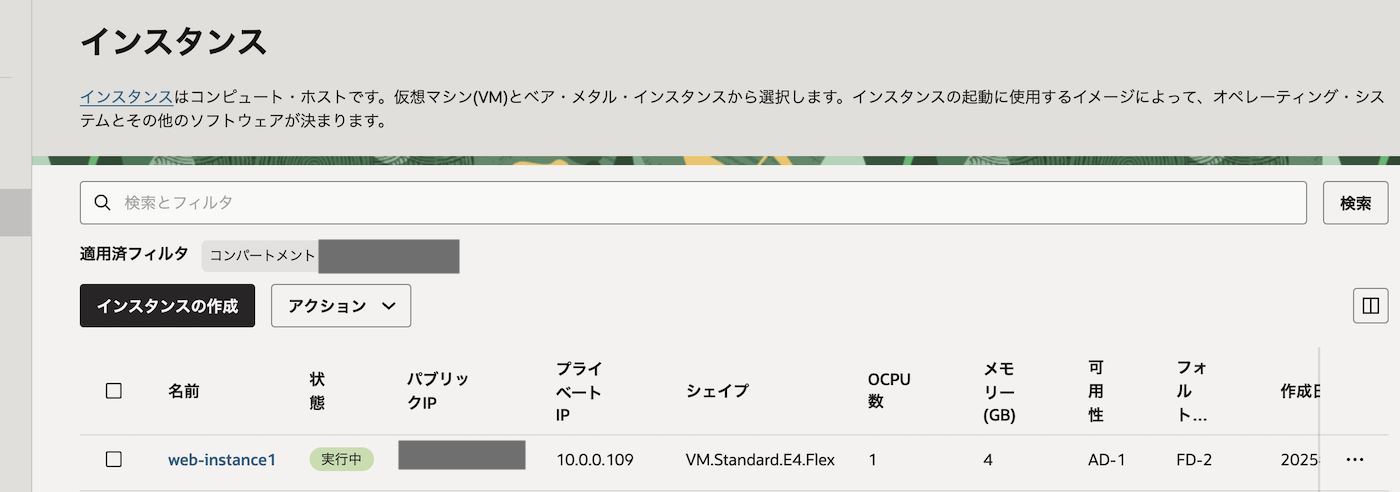The image size is (1400, 492).
Task: Toggle the select-all instances checkbox
Action: point(114,391)
